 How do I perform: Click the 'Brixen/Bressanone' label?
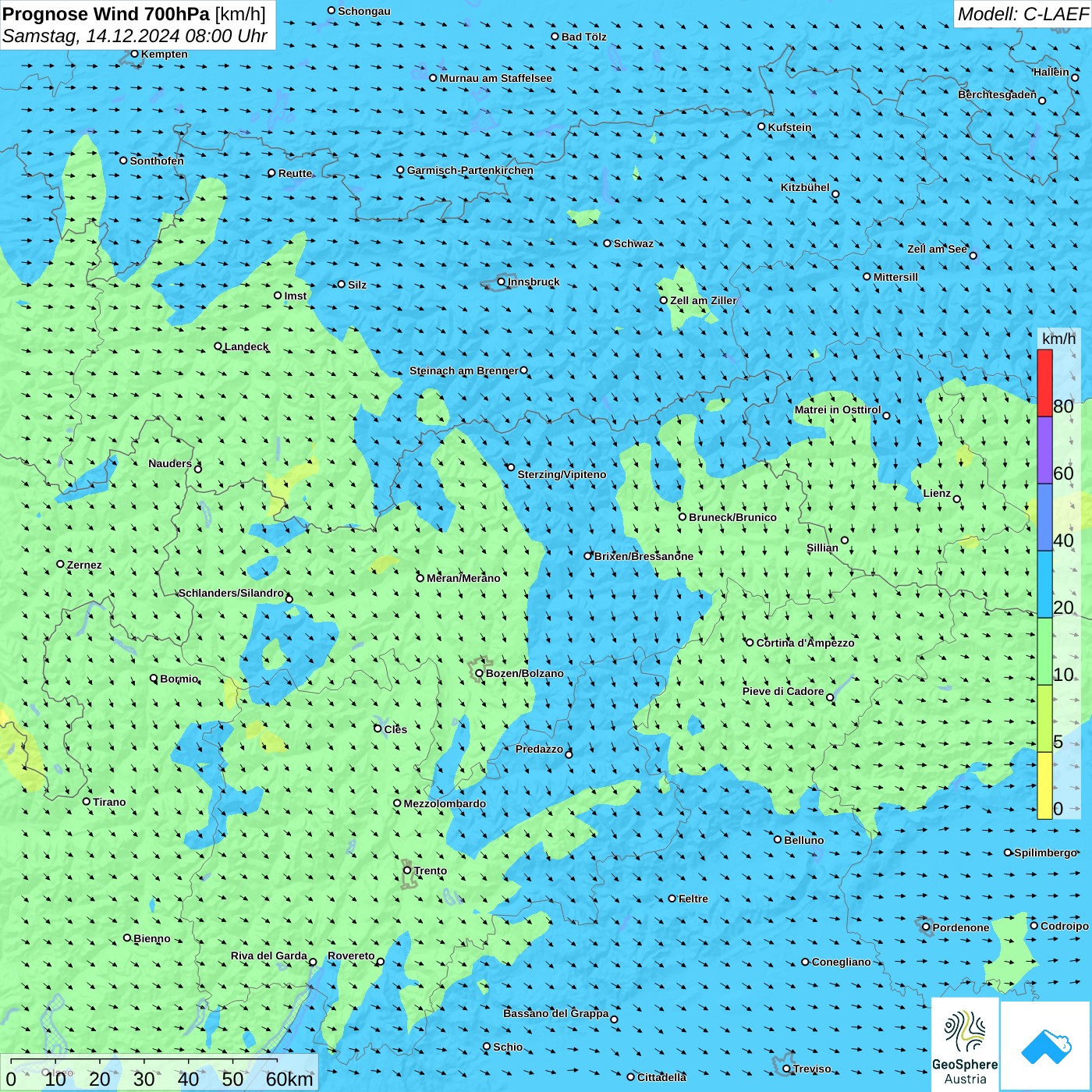coord(643,556)
